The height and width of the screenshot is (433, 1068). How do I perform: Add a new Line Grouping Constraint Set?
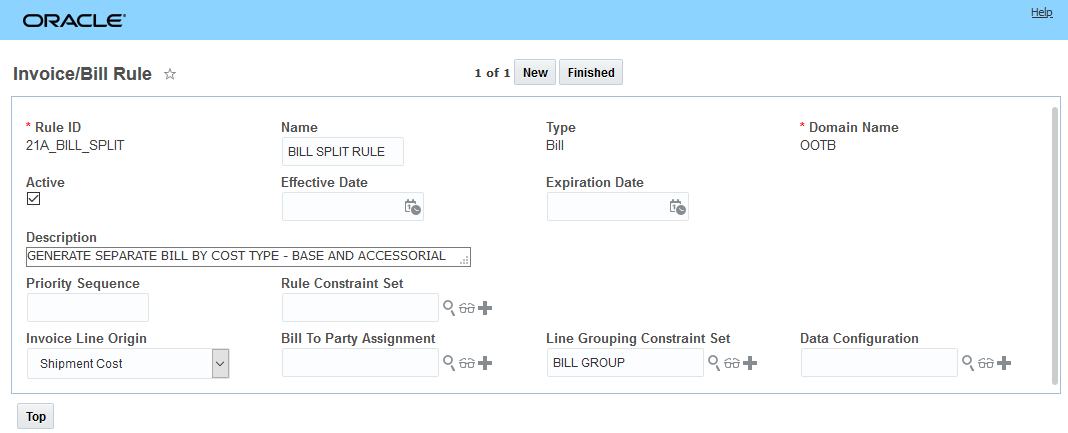750,363
